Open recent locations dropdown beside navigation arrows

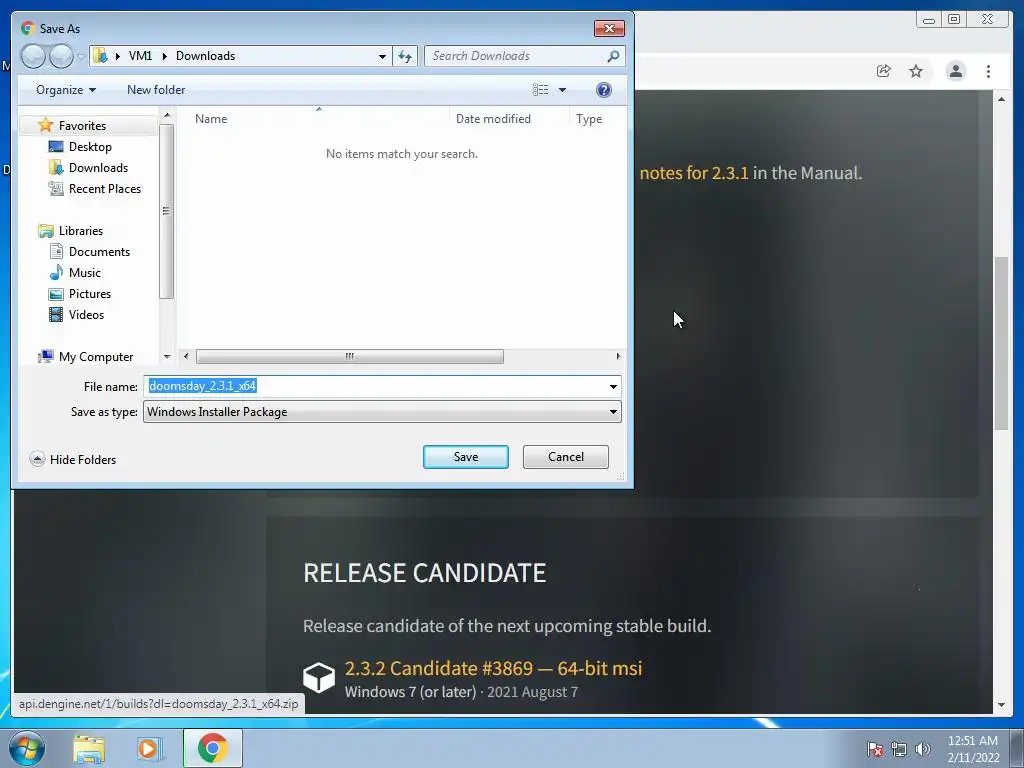tap(81, 56)
